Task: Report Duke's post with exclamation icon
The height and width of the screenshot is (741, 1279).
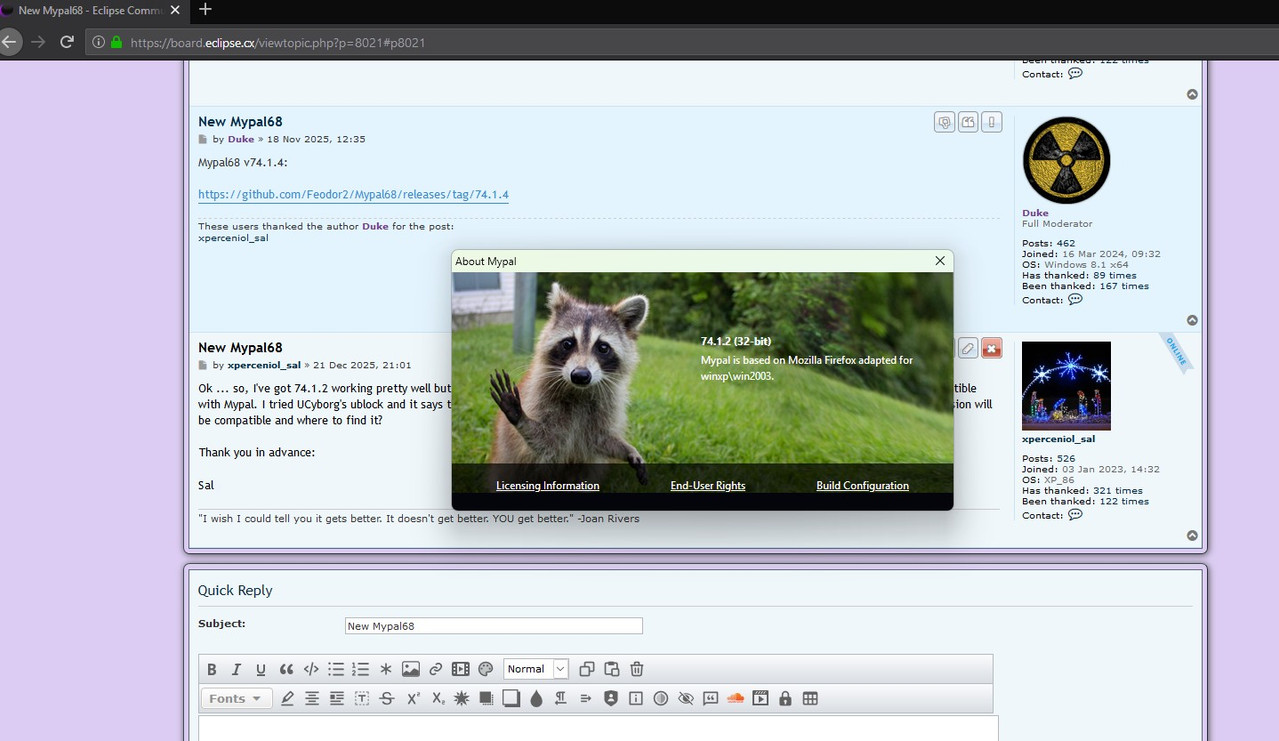Action: coord(992,122)
